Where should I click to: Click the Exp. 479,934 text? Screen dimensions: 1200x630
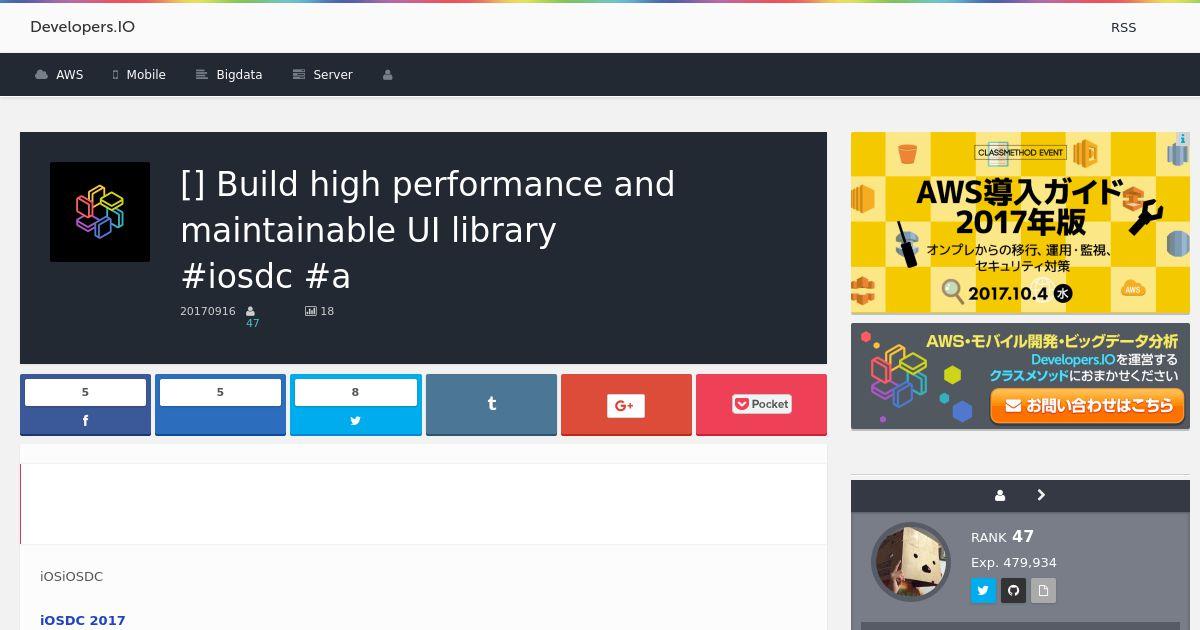click(x=1014, y=562)
